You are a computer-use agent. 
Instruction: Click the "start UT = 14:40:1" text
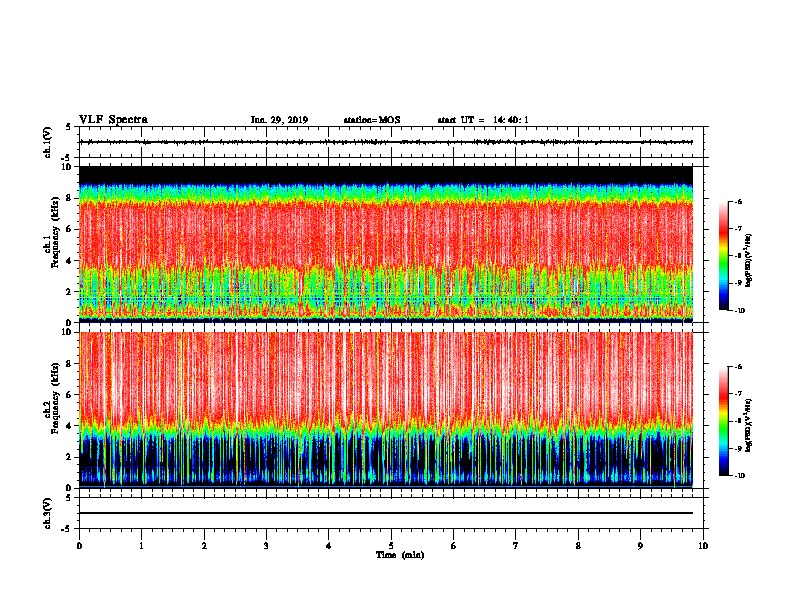[483, 120]
